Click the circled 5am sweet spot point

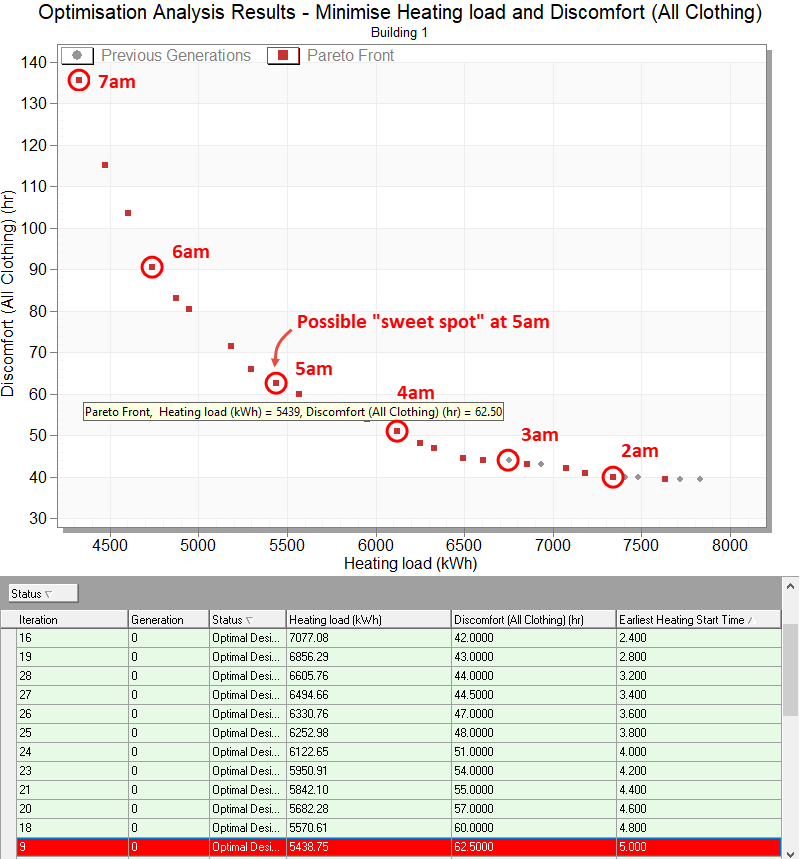click(276, 383)
